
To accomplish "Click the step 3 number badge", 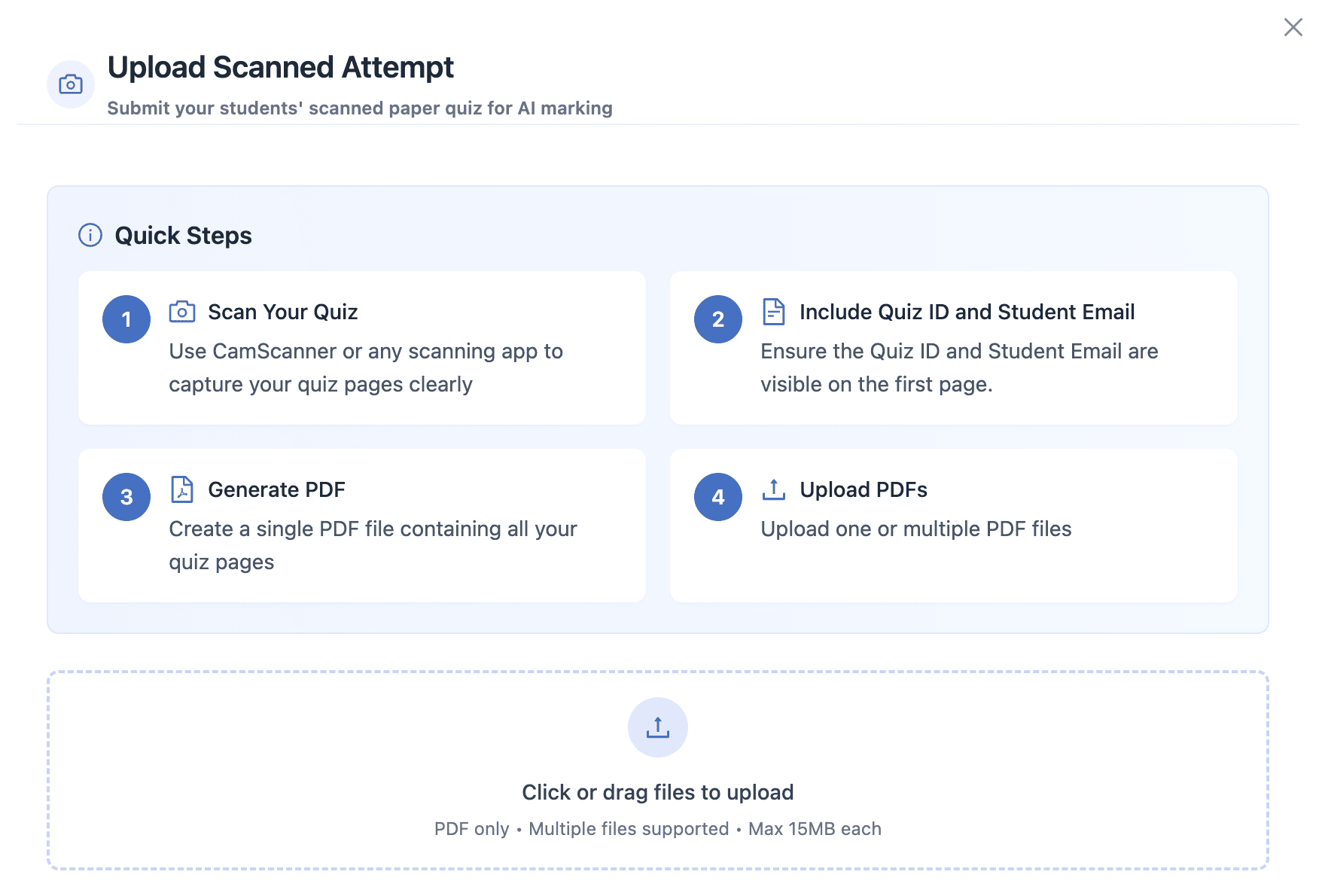I will (x=126, y=497).
